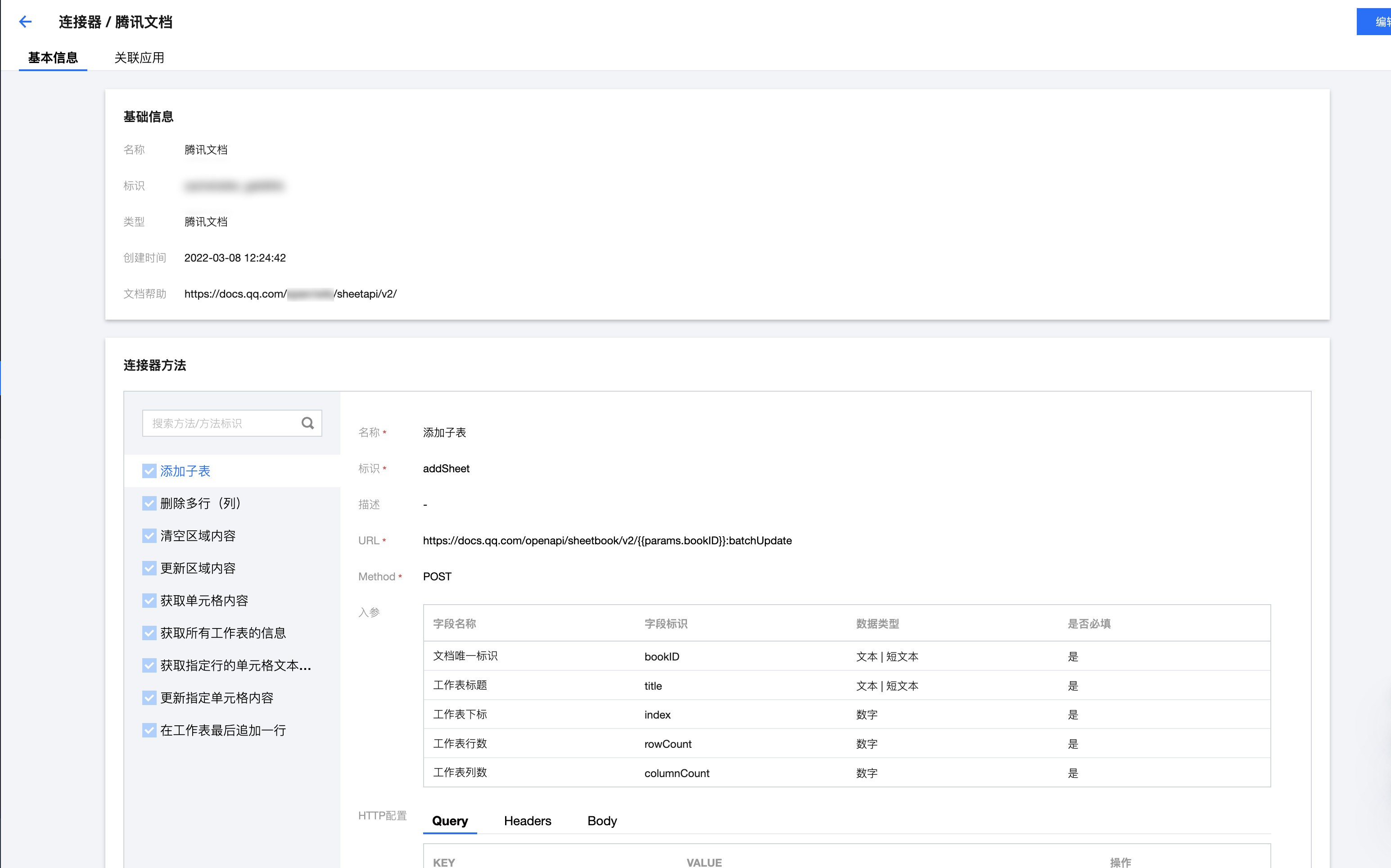Toggle the 添加子表 checkbox

tap(149, 471)
